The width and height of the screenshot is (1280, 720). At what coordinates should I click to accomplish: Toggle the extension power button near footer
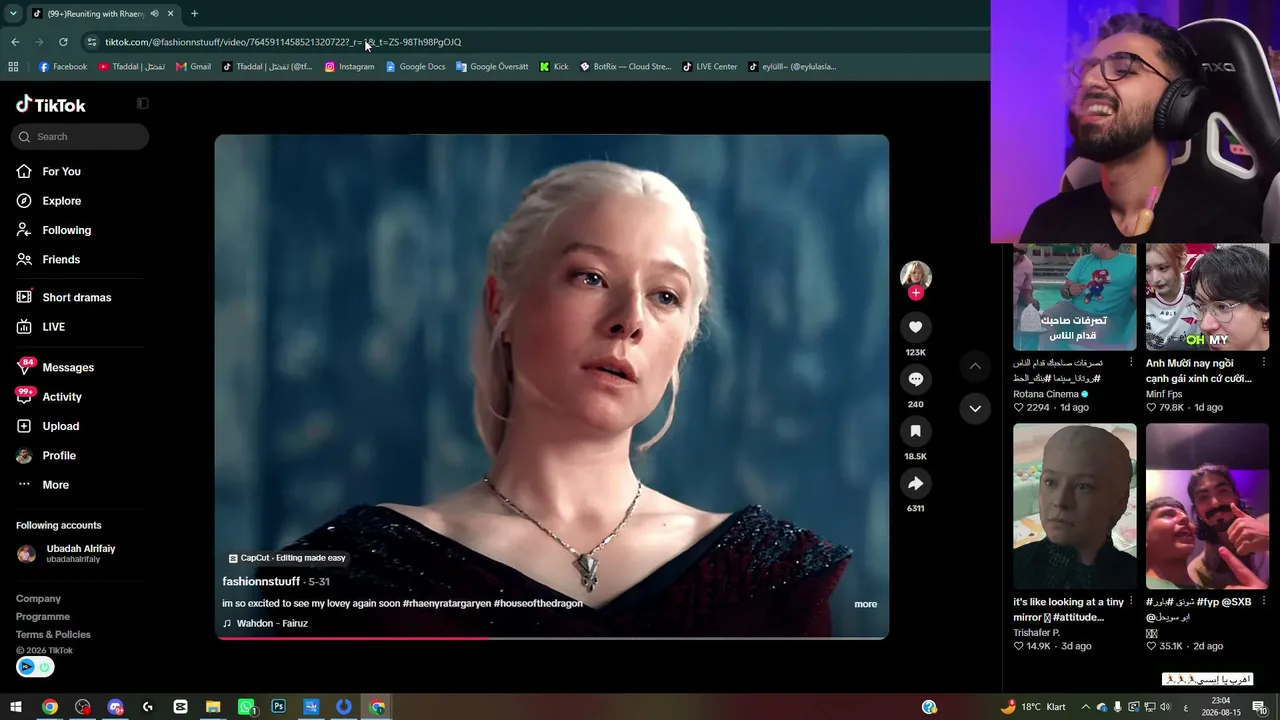[44, 667]
